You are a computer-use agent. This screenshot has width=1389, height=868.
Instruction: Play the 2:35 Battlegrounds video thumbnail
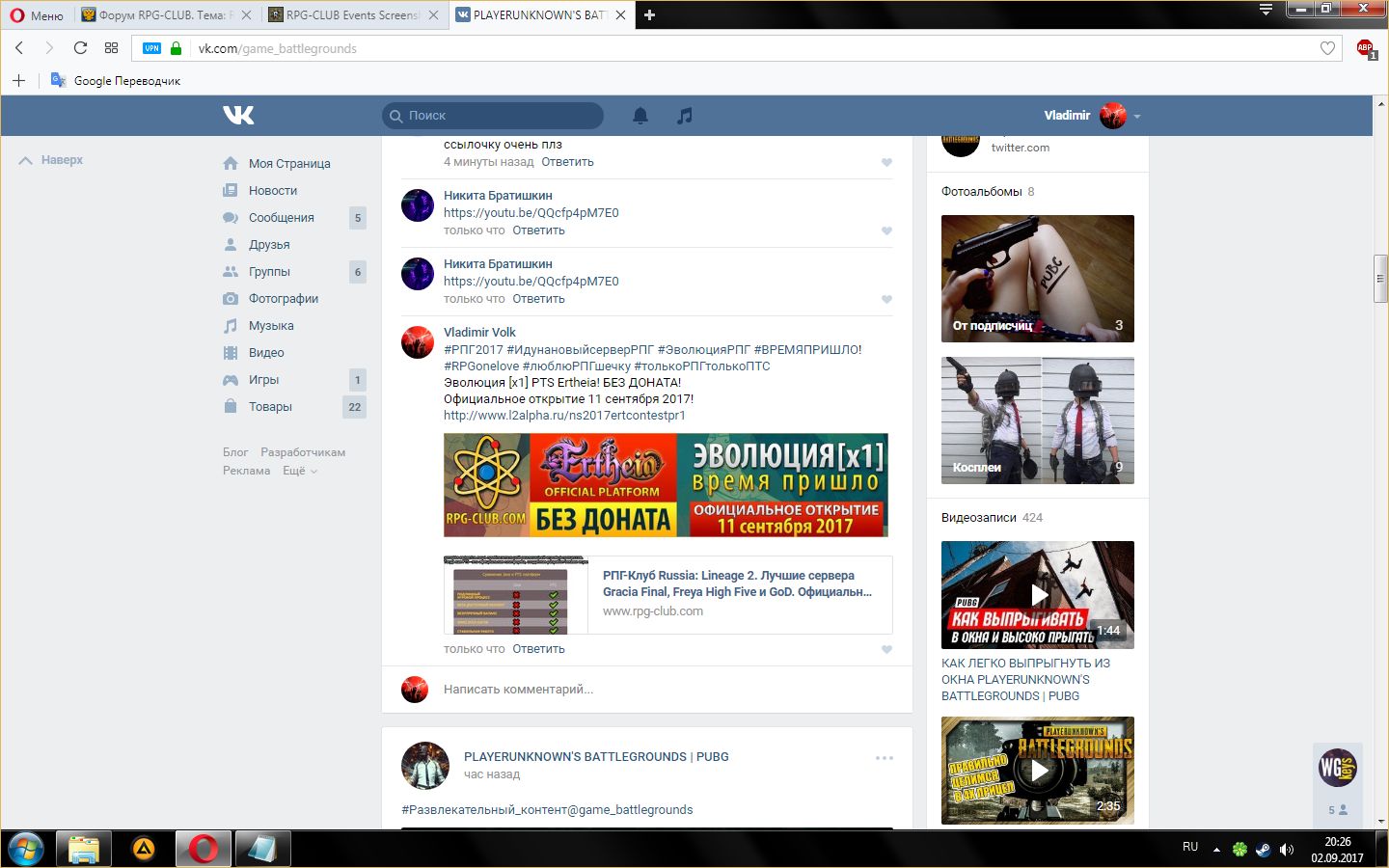pos(1038,771)
